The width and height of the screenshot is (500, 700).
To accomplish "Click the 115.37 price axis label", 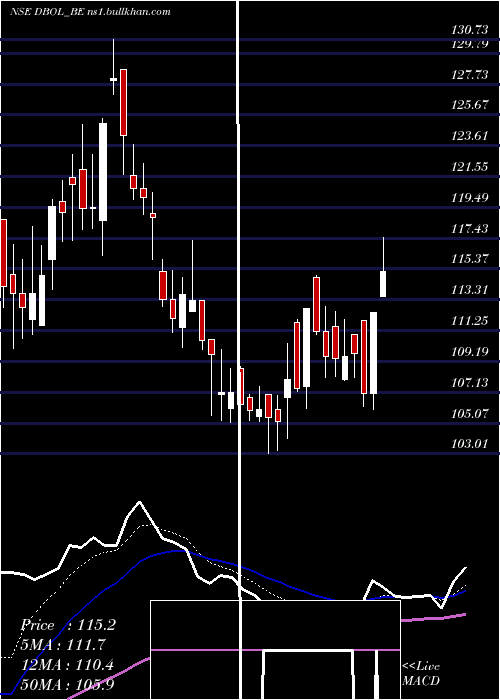I will click(x=470, y=259).
